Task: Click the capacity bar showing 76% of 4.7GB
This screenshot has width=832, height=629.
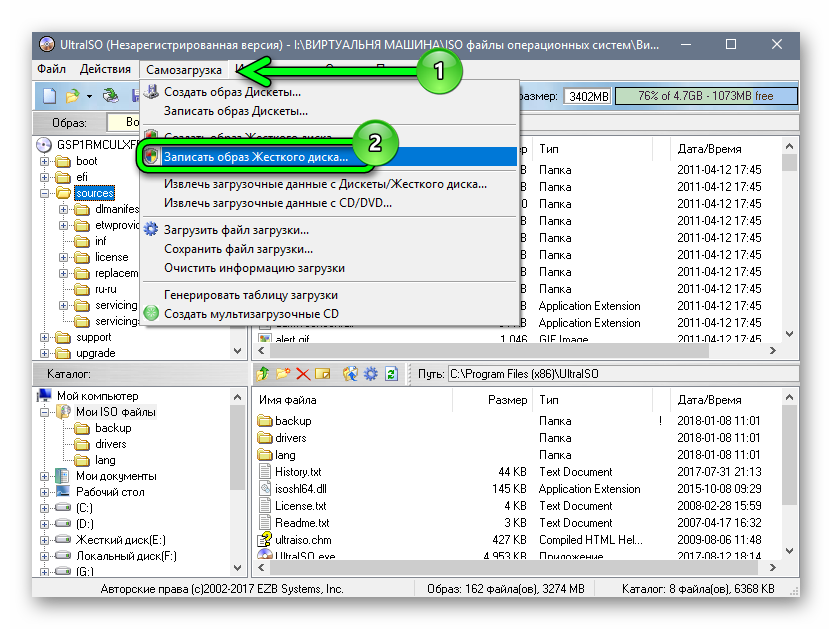Action: (706, 96)
